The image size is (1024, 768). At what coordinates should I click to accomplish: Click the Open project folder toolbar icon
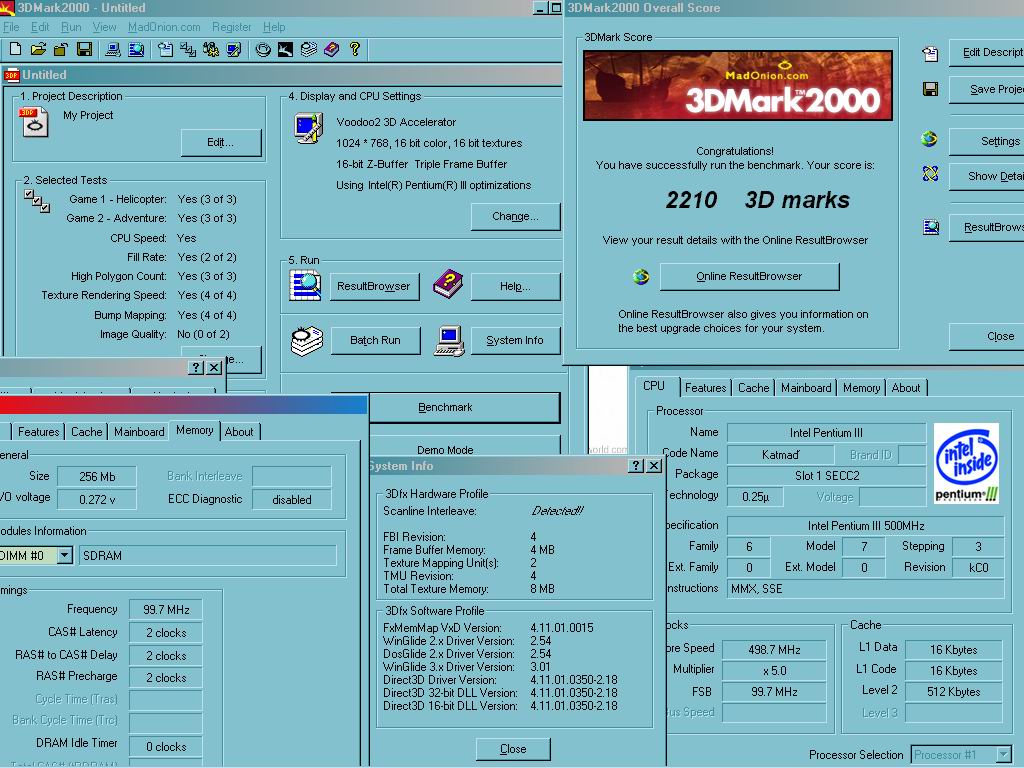coord(38,49)
